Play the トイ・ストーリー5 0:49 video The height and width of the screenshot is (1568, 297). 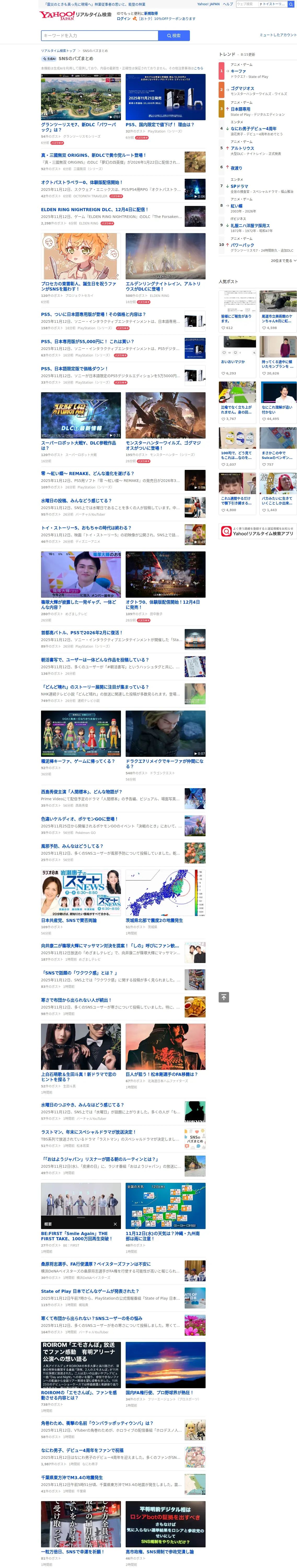[195, 534]
